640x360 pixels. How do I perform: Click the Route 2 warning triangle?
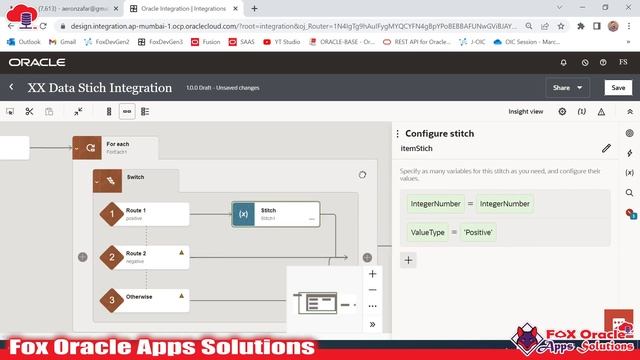click(x=182, y=253)
